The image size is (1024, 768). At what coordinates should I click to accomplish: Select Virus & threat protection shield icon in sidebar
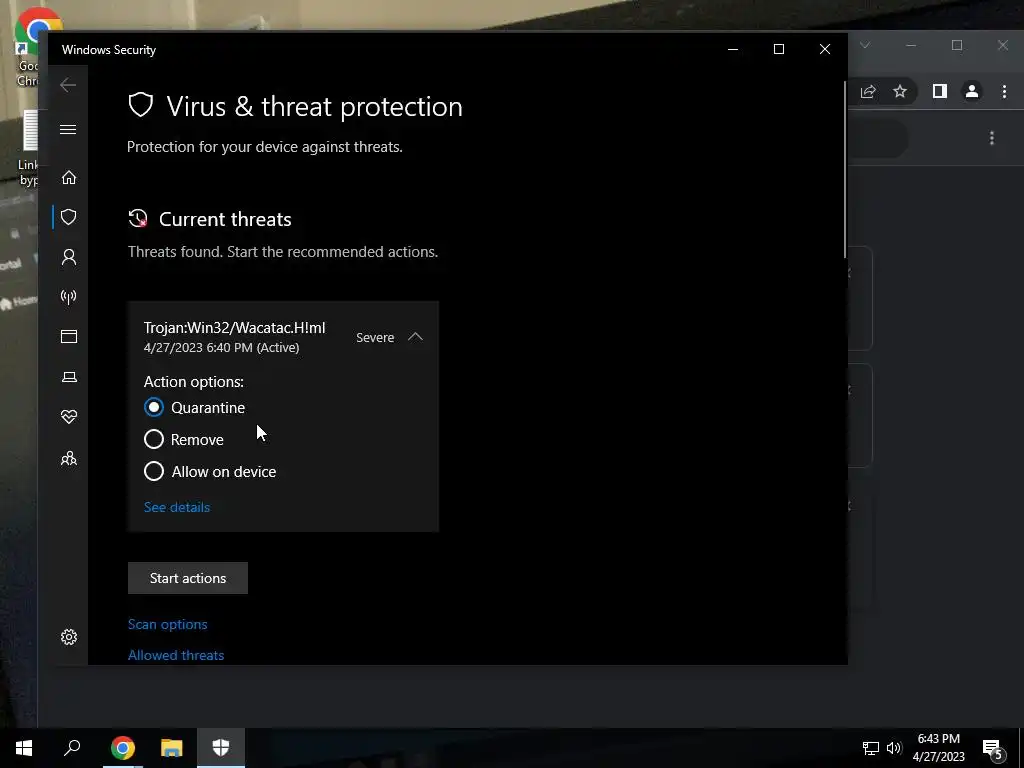point(69,217)
